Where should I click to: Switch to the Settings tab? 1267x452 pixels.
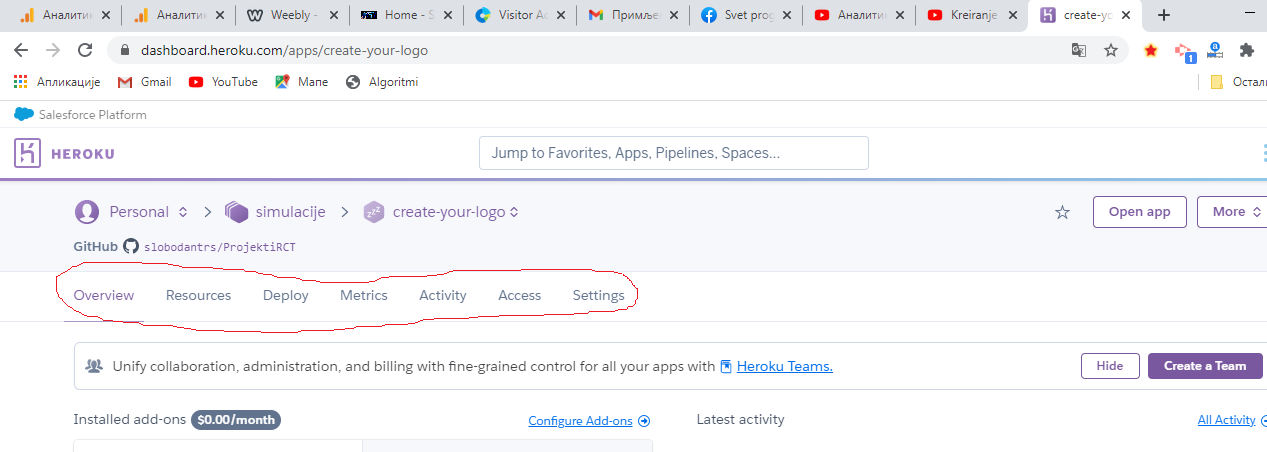click(x=599, y=295)
